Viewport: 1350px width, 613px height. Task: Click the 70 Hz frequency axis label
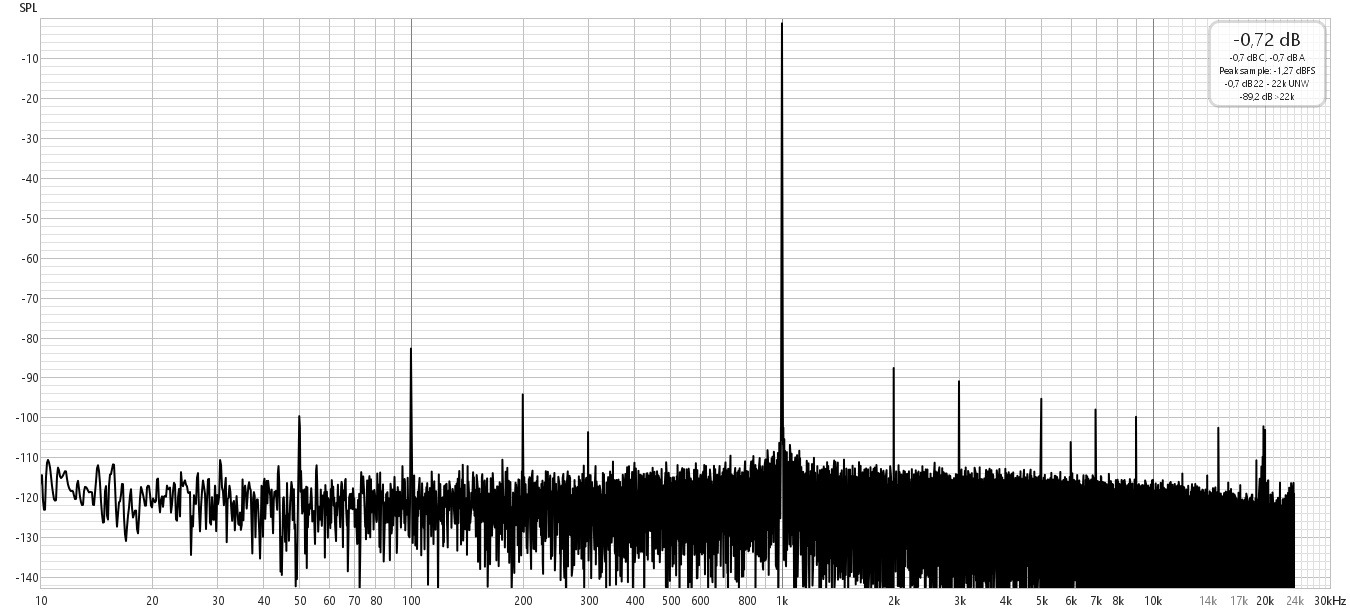pyautogui.click(x=354, y=601)
